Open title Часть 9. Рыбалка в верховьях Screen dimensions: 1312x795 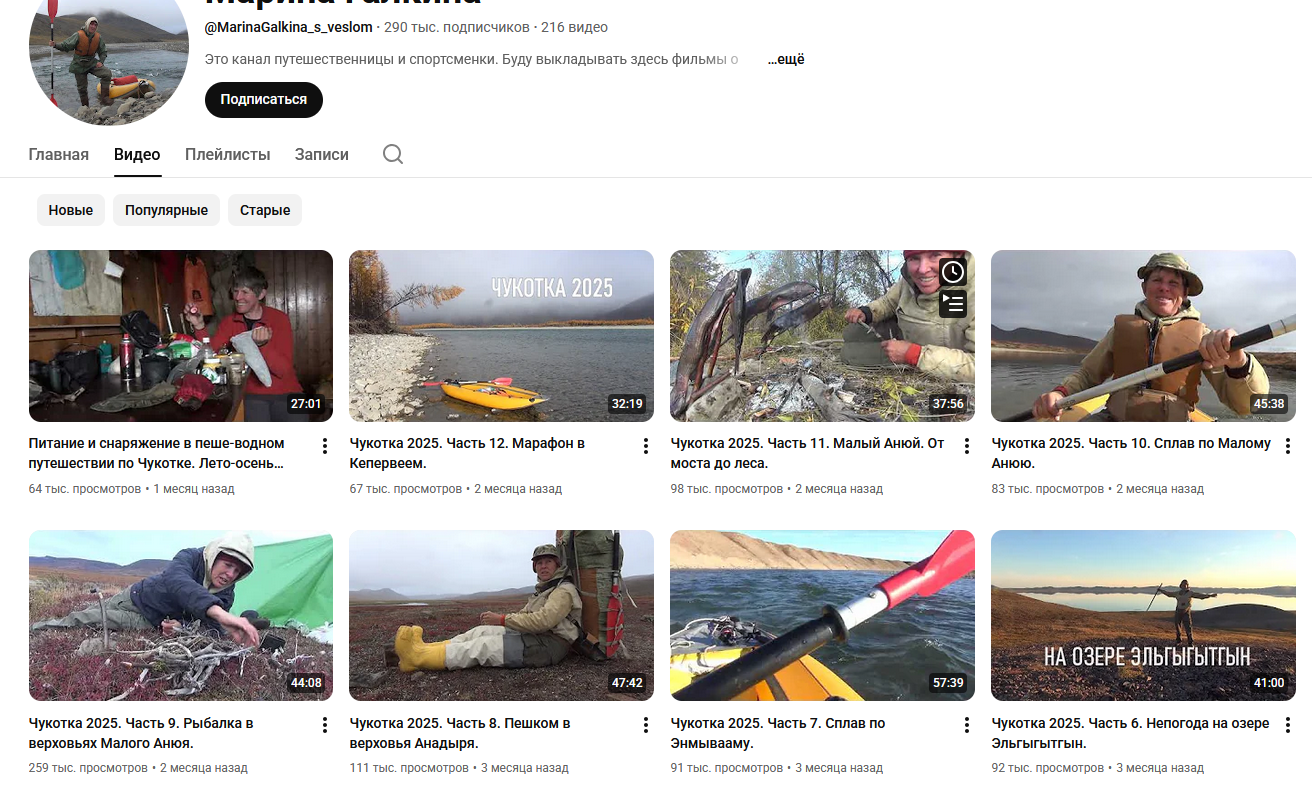[x=141, y=733]
